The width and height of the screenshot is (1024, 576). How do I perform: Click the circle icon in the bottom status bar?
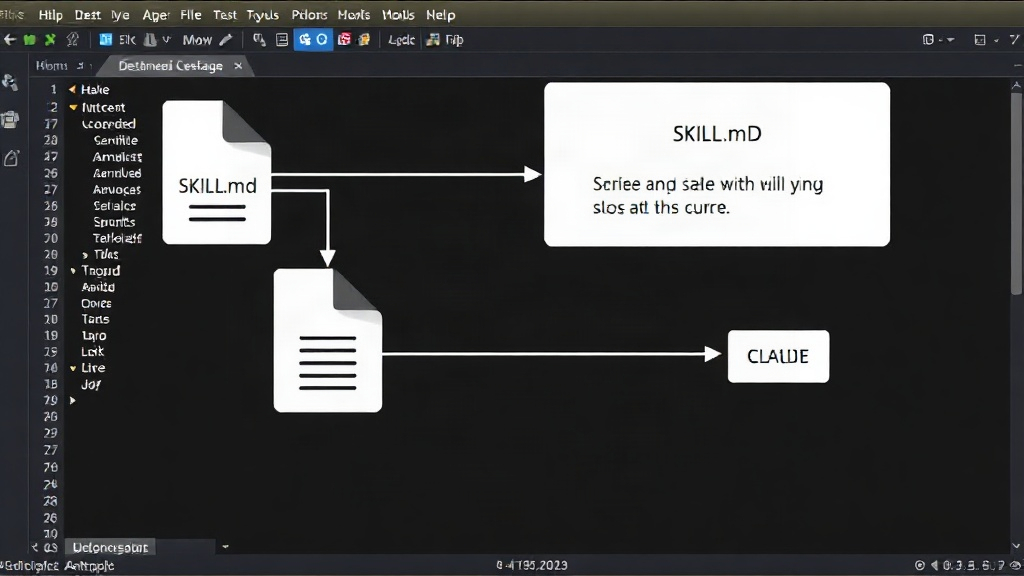[920, 566]
